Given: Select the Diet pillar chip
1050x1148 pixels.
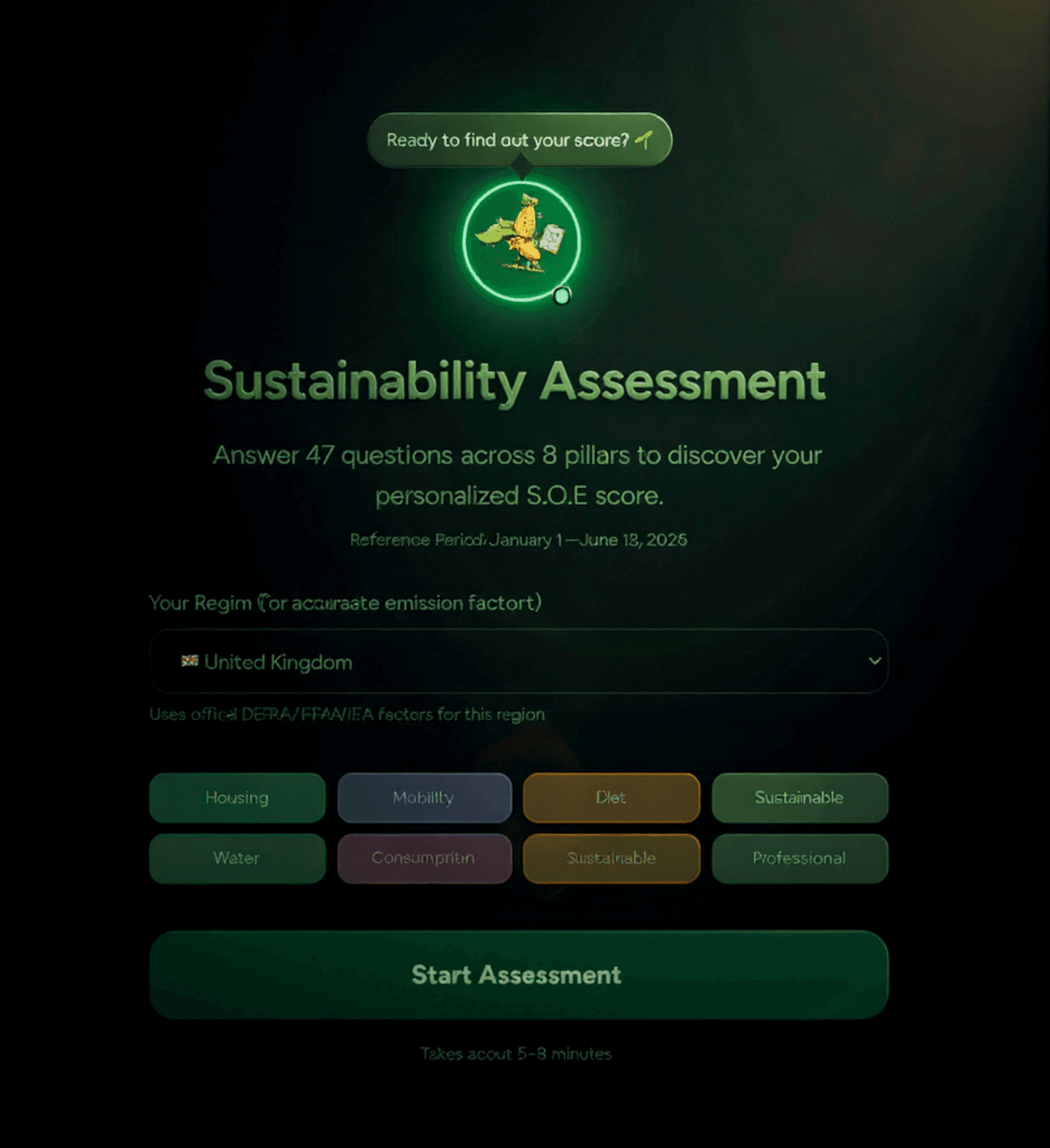Looking at the screenshot, I should (611, 797).
